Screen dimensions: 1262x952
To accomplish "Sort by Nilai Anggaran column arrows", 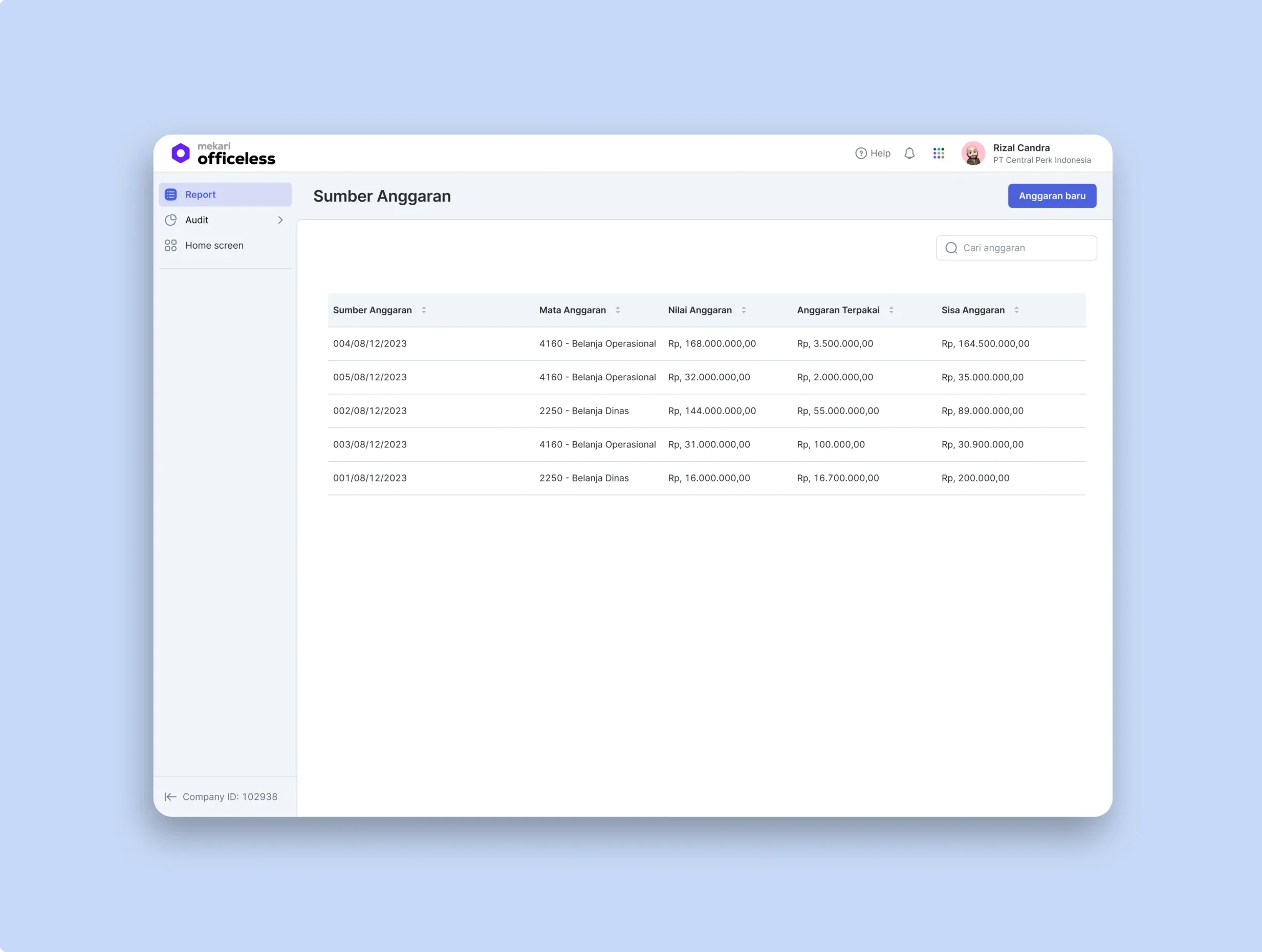I will tap(744, 310).
